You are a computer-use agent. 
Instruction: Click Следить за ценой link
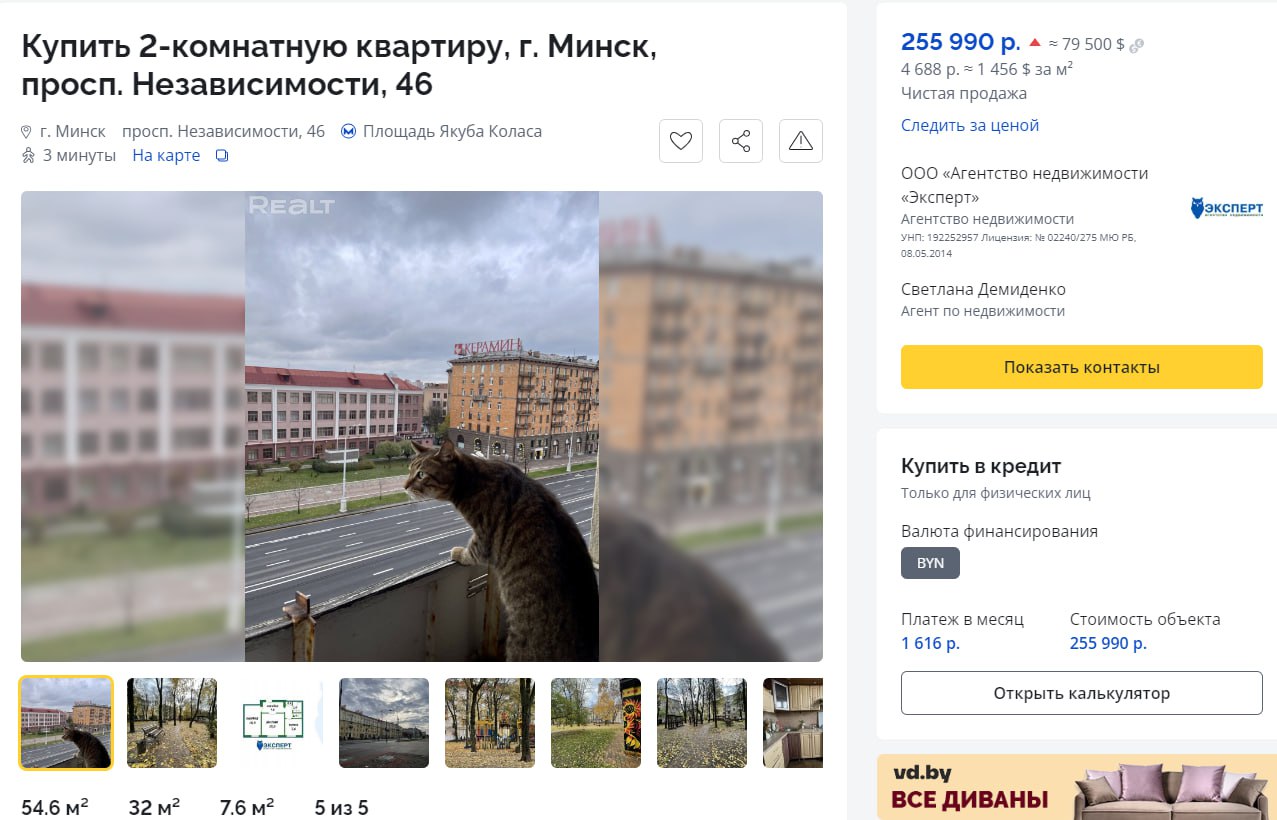point(970,125)
